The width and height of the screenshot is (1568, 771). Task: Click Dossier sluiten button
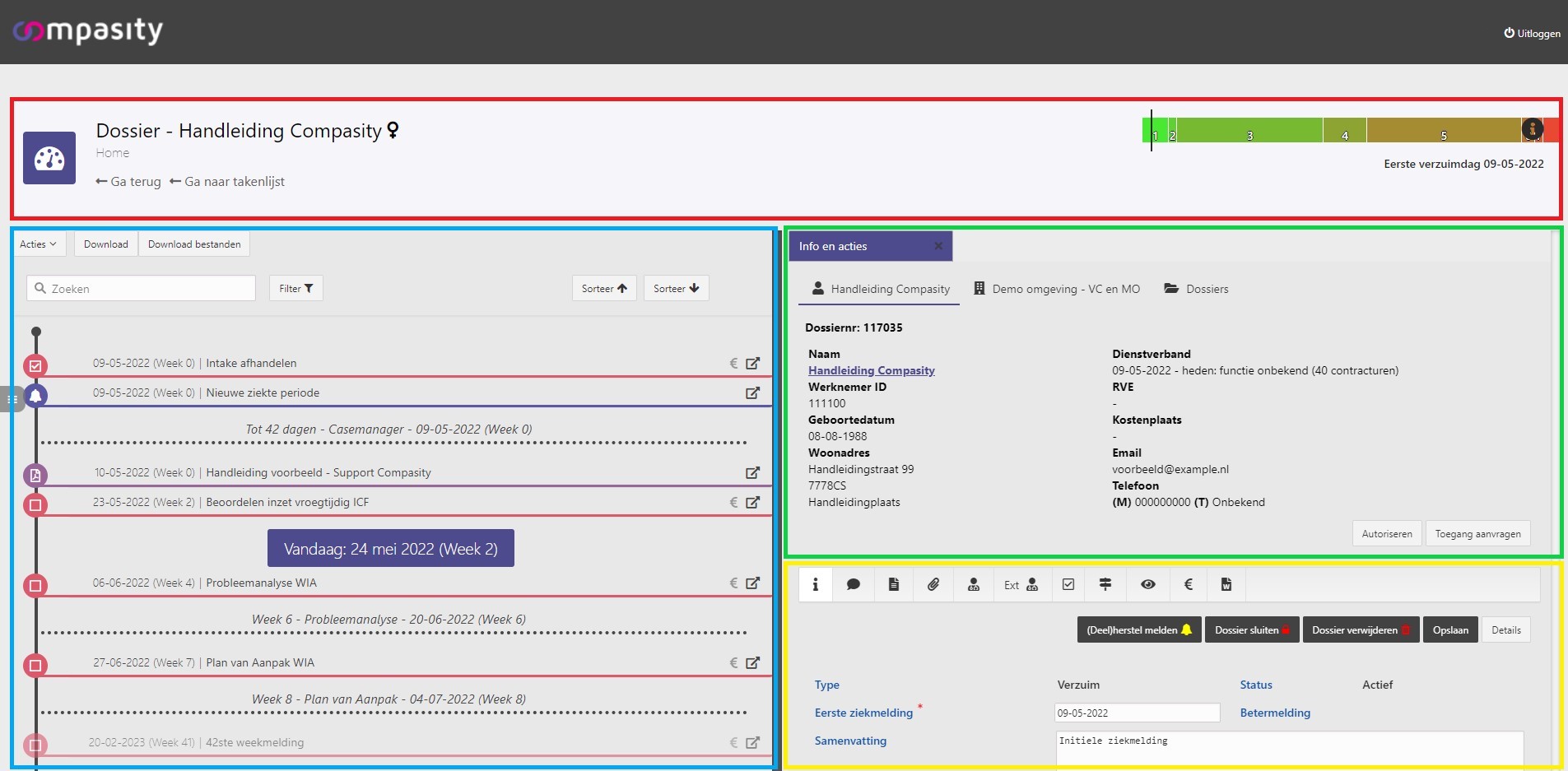[x=1252, y=629]
